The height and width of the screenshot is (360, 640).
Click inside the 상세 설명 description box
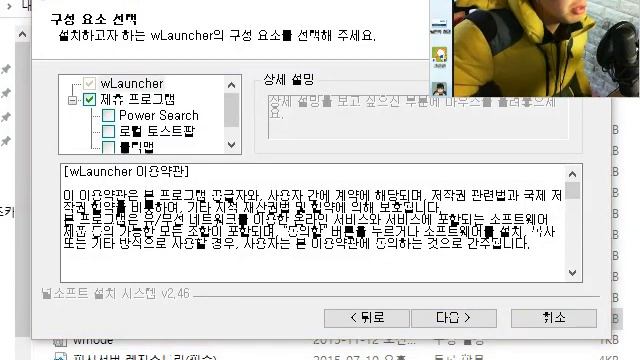[x=418, y=118]
